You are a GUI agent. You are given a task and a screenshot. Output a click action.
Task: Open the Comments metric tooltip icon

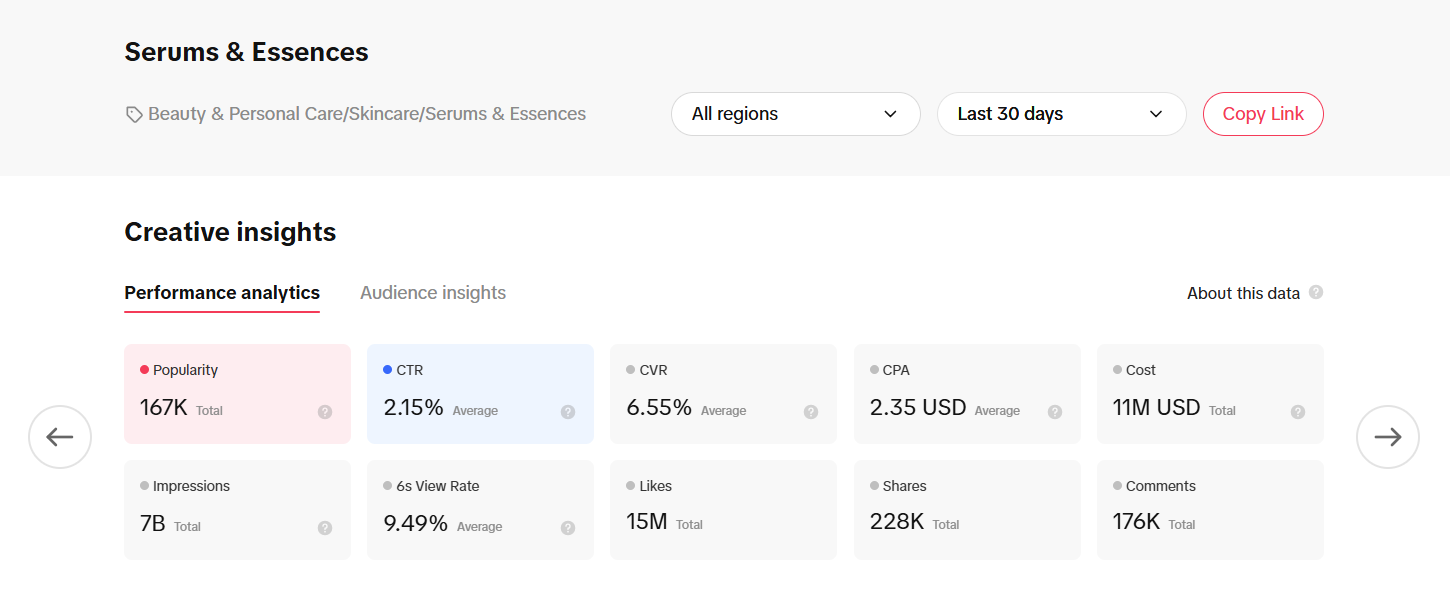pos(1297,527)
